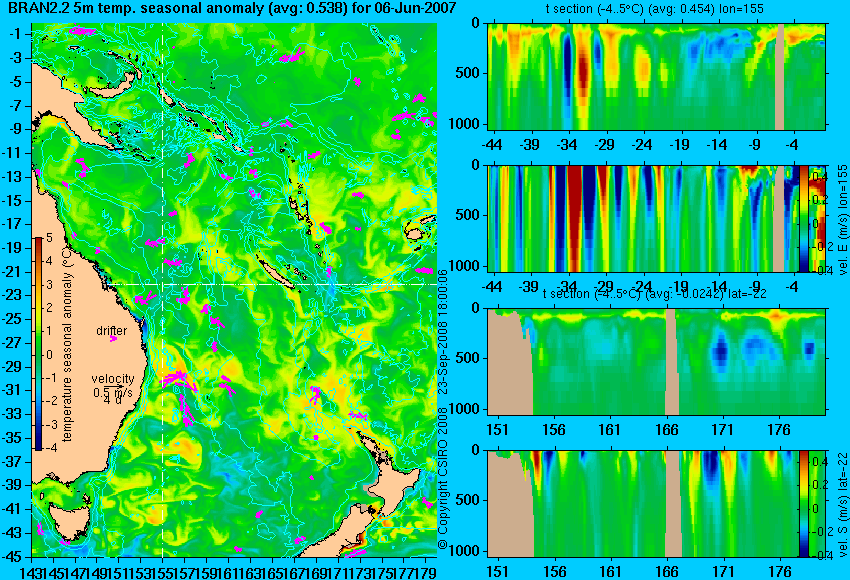Open the temperature section panel for lon=155
Viewport: 850px width, 580px height.
657,76
